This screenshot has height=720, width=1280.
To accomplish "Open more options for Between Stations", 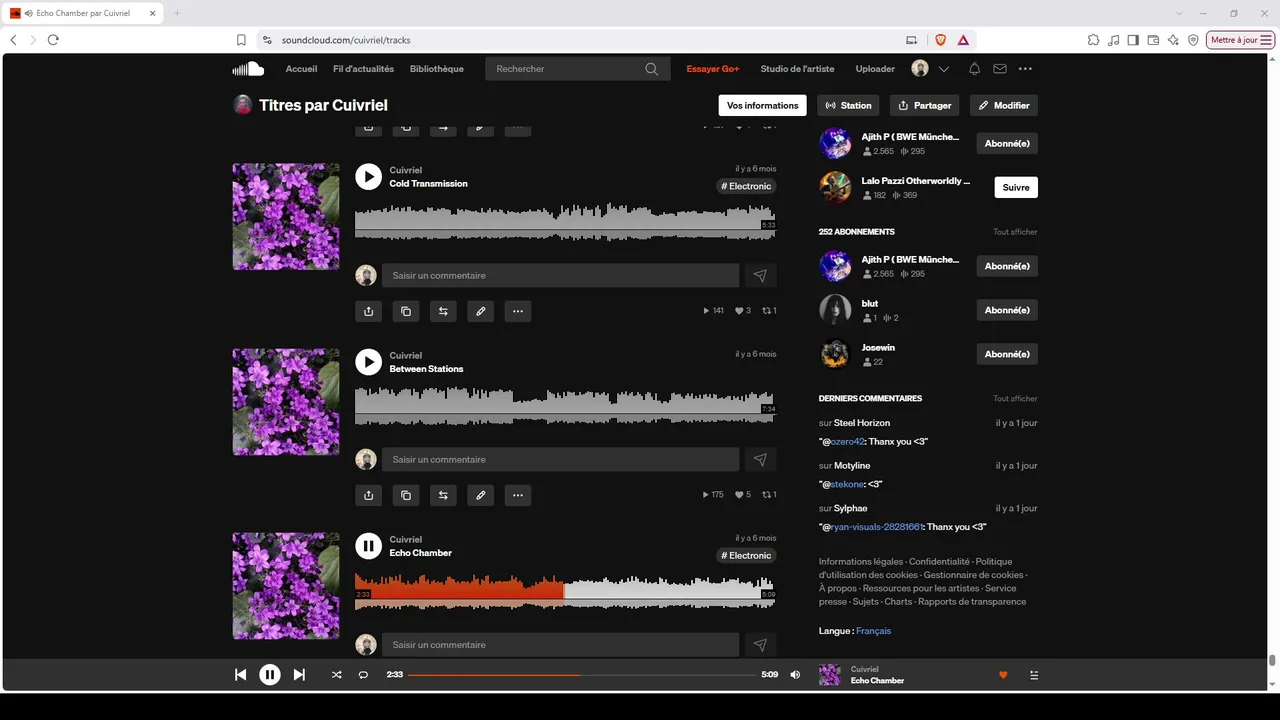I will click(517, 495).
